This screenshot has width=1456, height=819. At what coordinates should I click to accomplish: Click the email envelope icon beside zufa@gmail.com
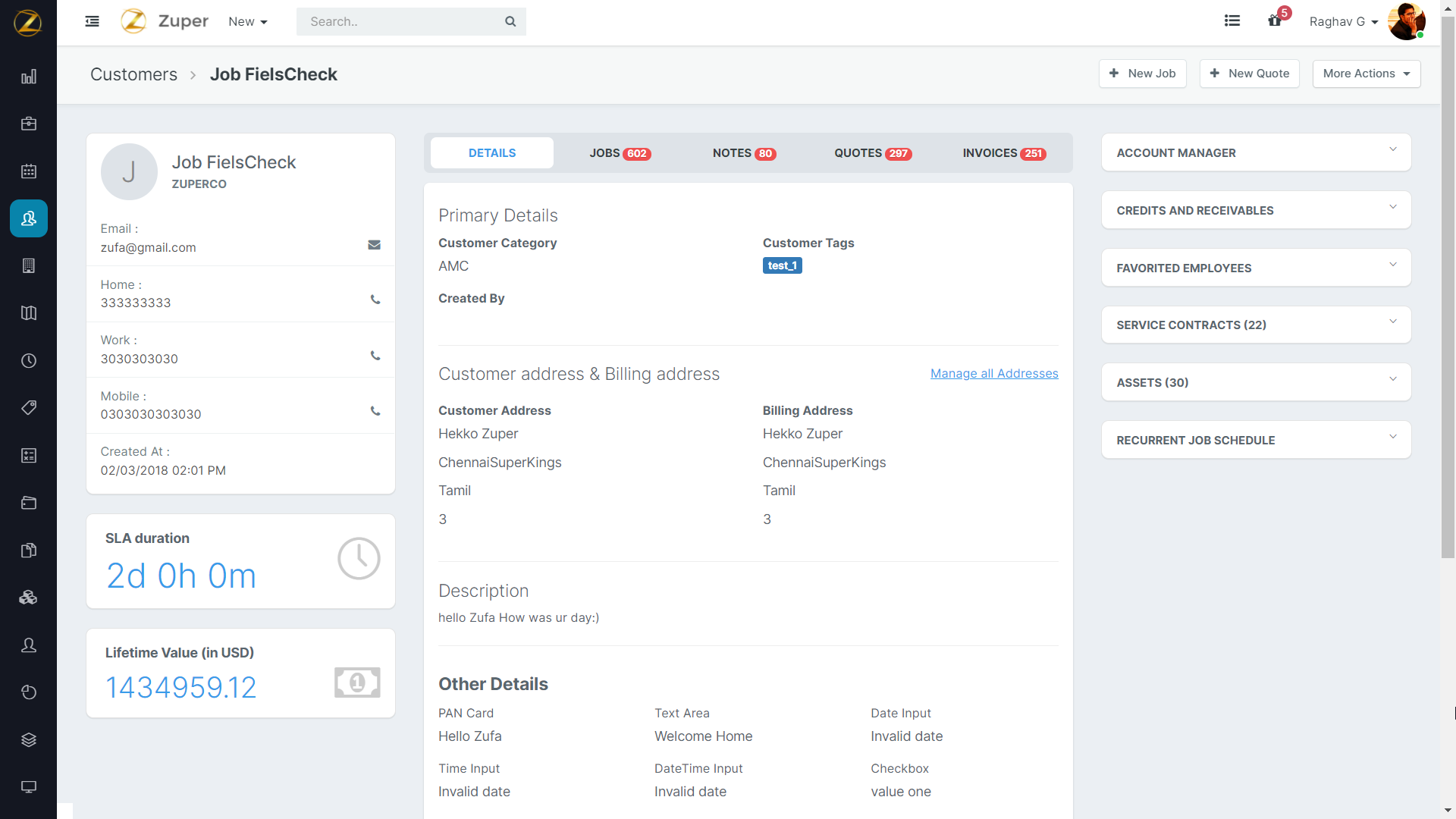pyautogui.click(x=374, y=245)
